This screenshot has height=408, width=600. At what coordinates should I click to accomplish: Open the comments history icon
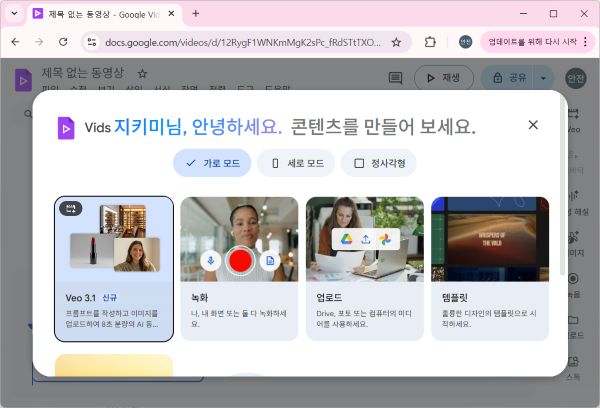click(x=395, y=78)
